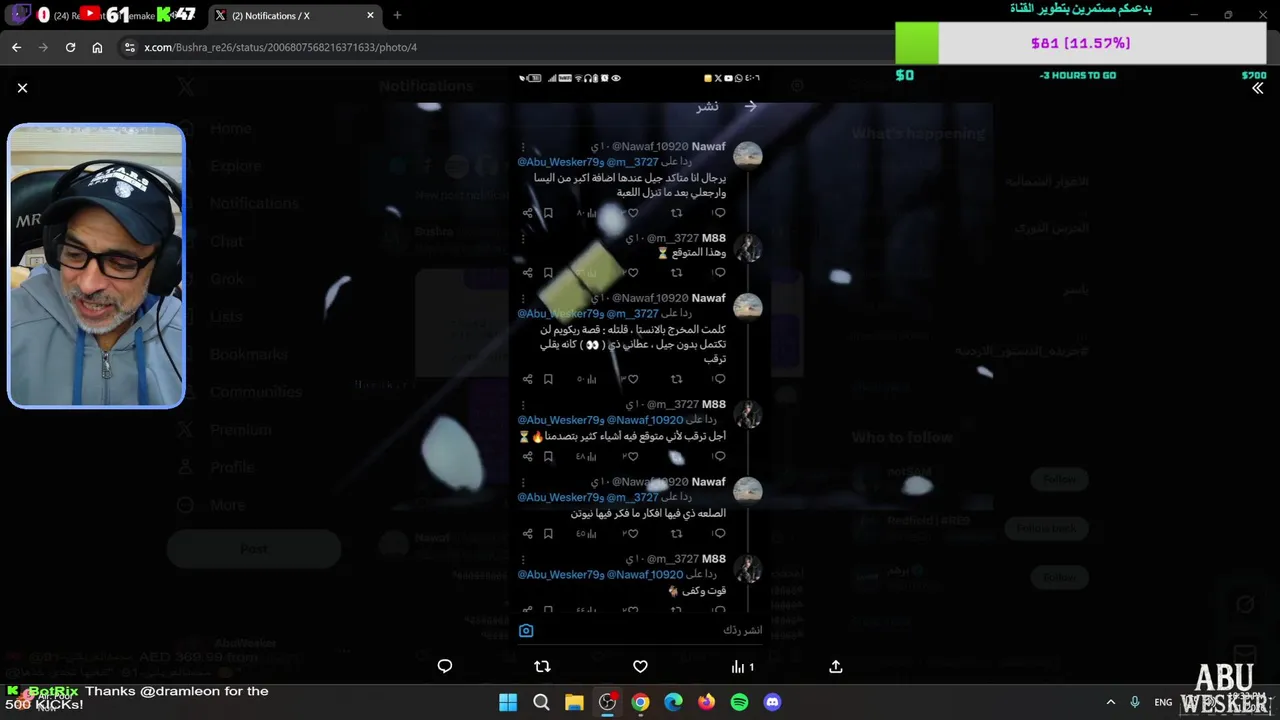Click the microphone icon in system tray

coord(1135,702)
